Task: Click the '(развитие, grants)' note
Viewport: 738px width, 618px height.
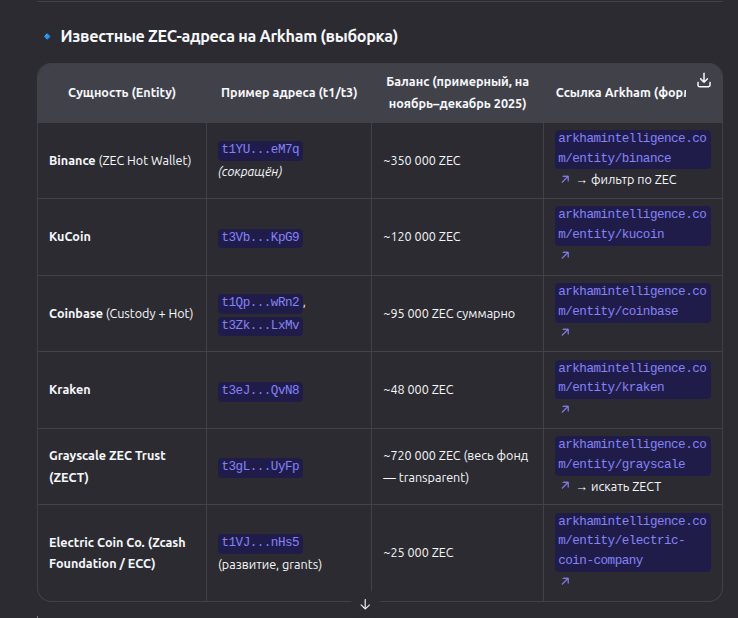Action: click(x=270, y=564)
